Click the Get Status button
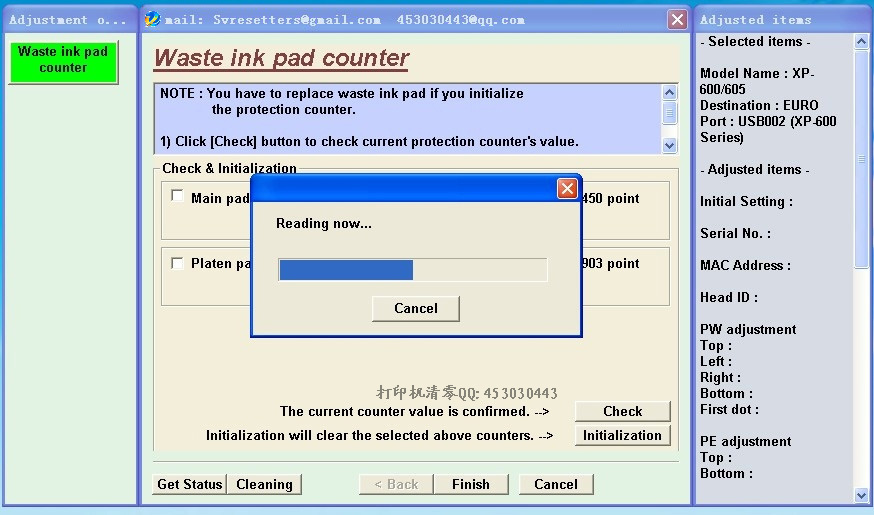The height and width of the screenshot is (515, 874). 190,484
